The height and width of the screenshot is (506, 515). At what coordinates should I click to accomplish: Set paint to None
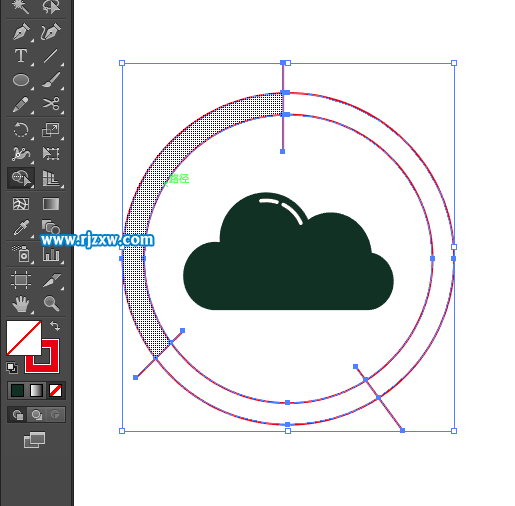coord(55,390)
